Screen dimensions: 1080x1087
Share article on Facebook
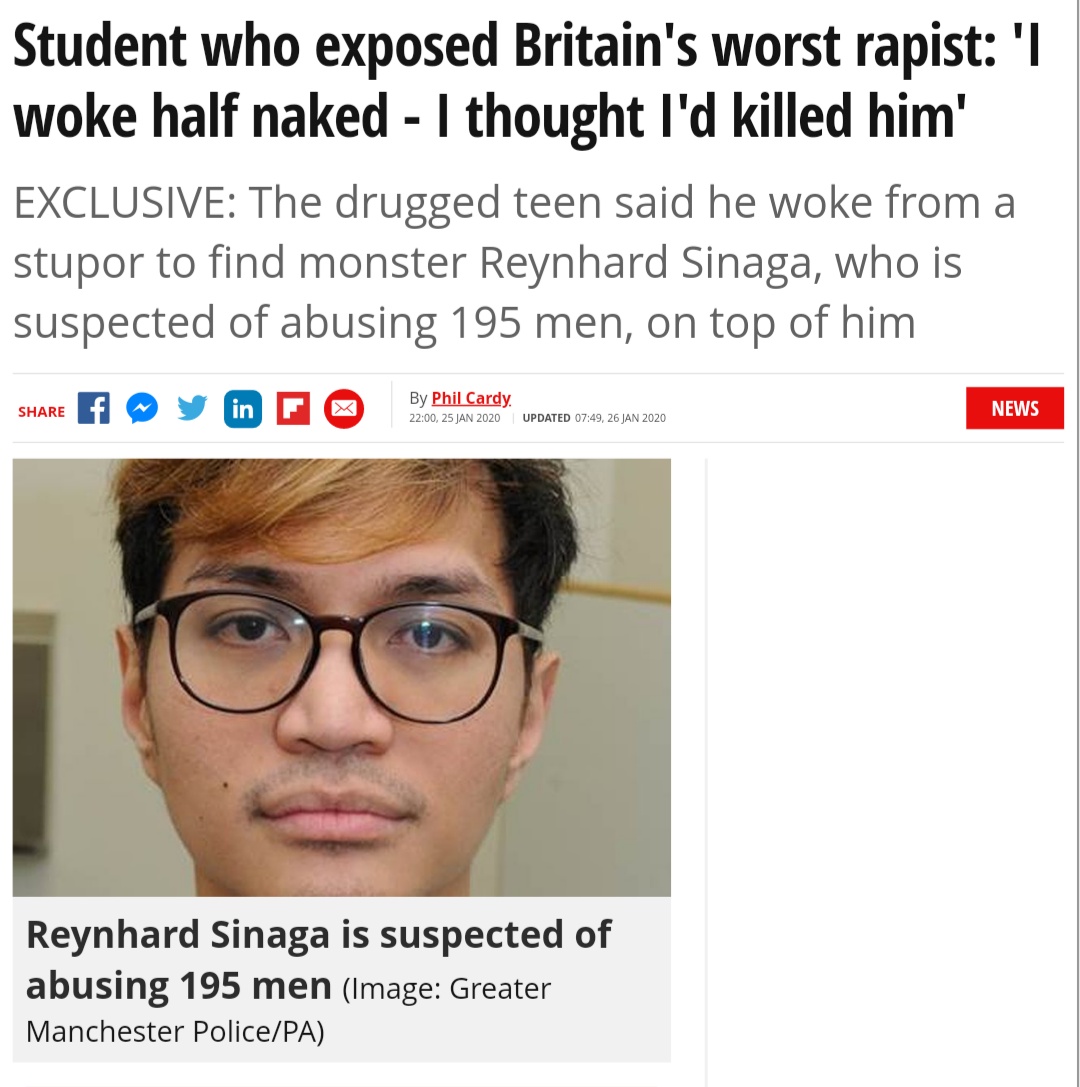(94, 408)
